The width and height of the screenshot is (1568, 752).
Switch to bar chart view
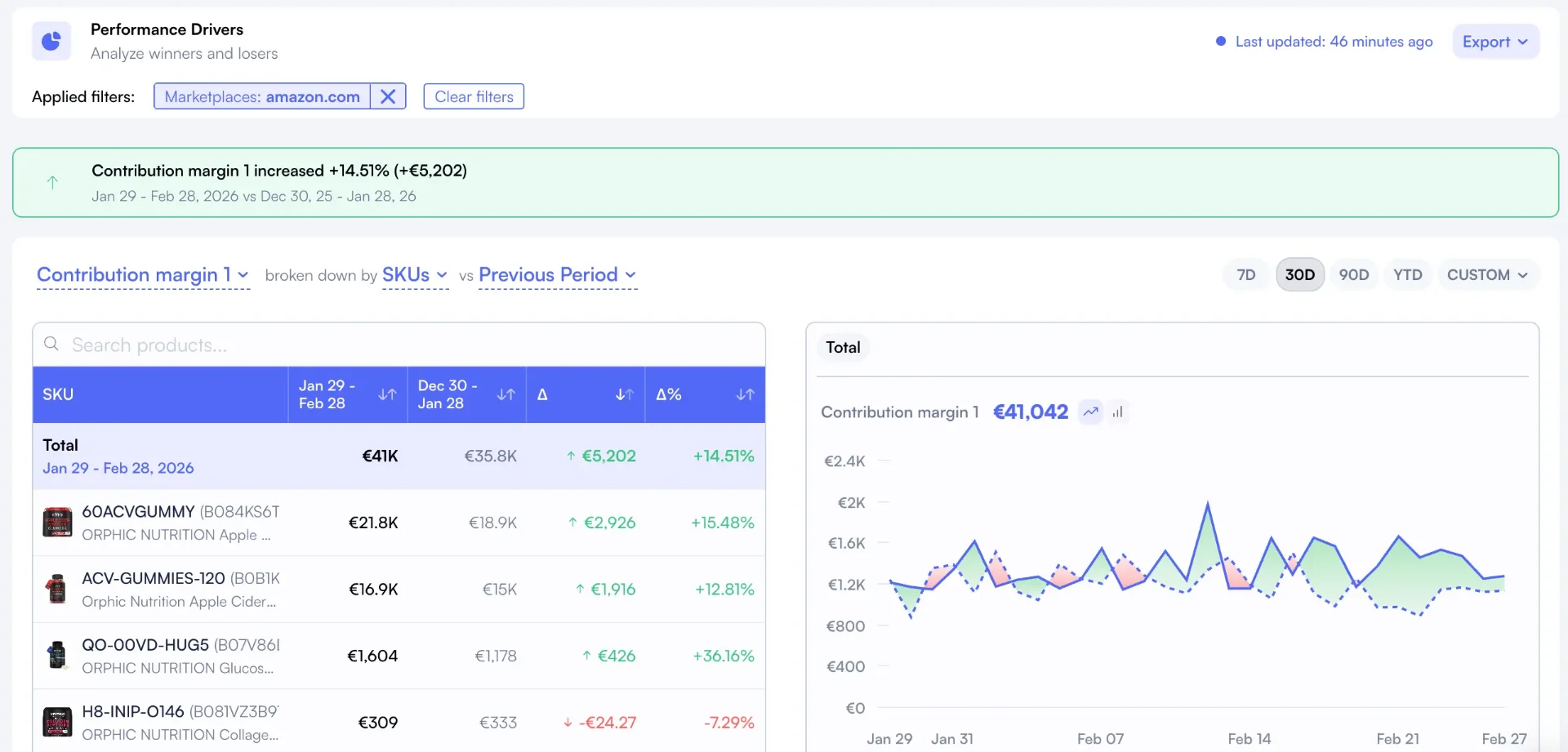coord(1117,412)
